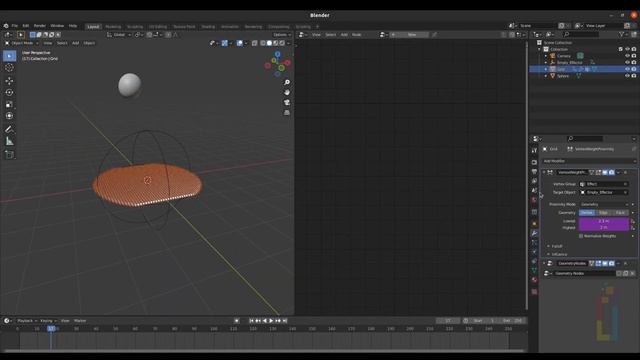Open the Vertex Group Effect dropdown
This screenshot has height=360, width=640.
pos(604,184)
